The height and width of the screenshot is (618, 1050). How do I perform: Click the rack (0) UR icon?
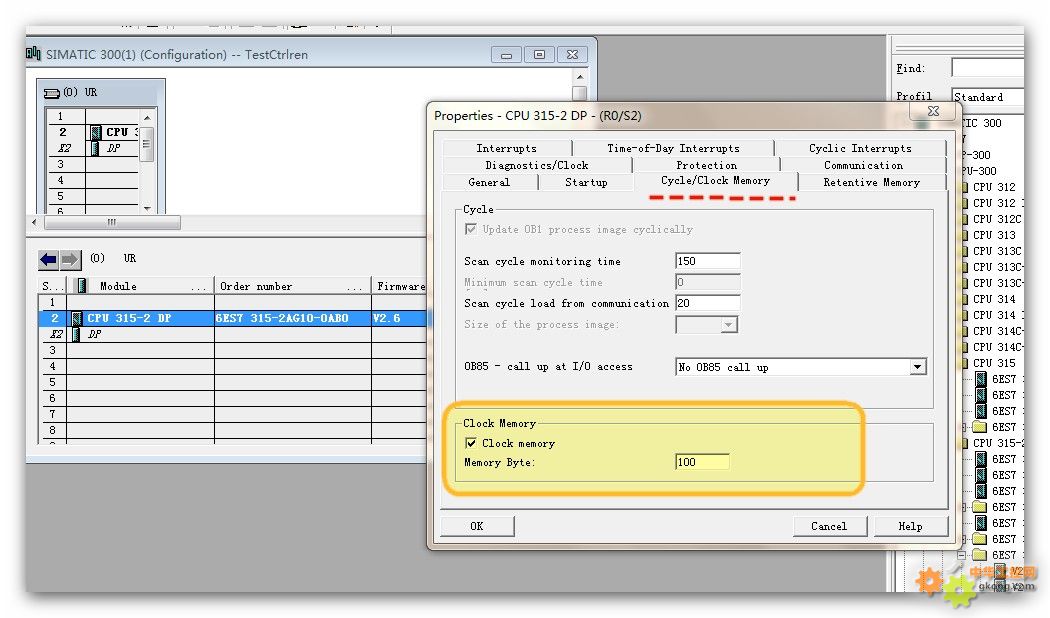52,93
